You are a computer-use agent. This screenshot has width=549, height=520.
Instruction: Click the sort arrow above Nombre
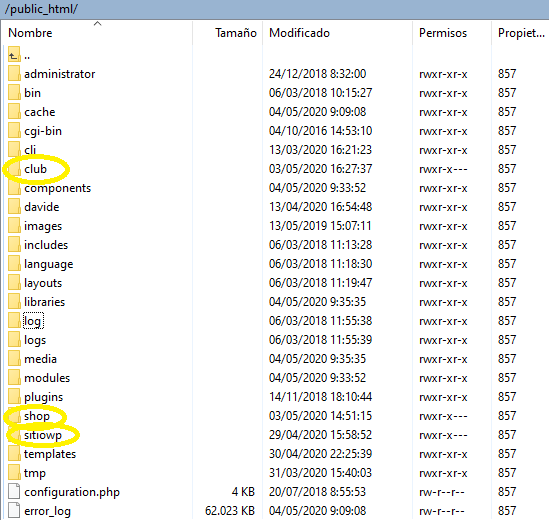coord(98,23)
